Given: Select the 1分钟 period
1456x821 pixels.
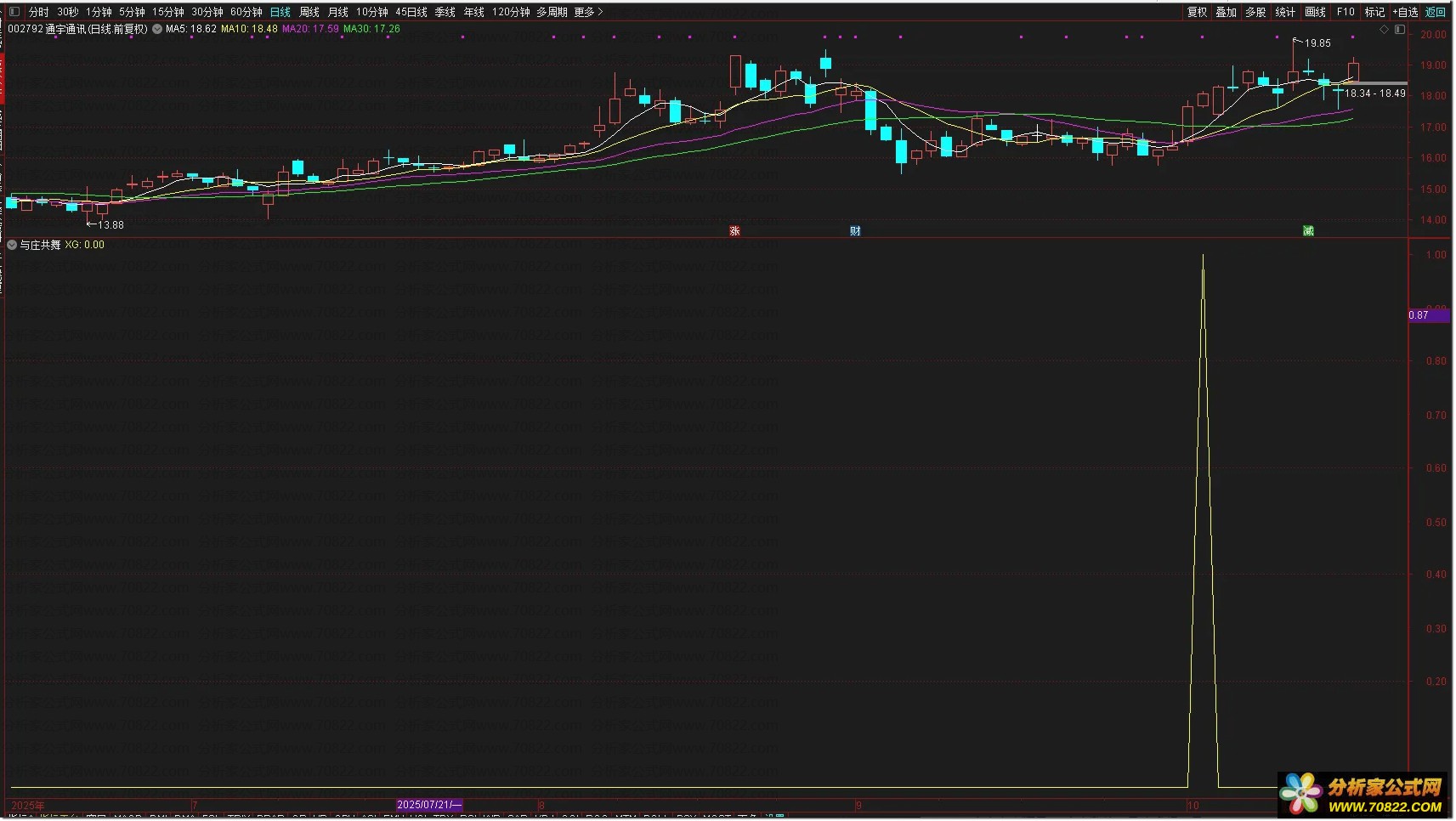Looking at the screenshot, I should point(99,12).
